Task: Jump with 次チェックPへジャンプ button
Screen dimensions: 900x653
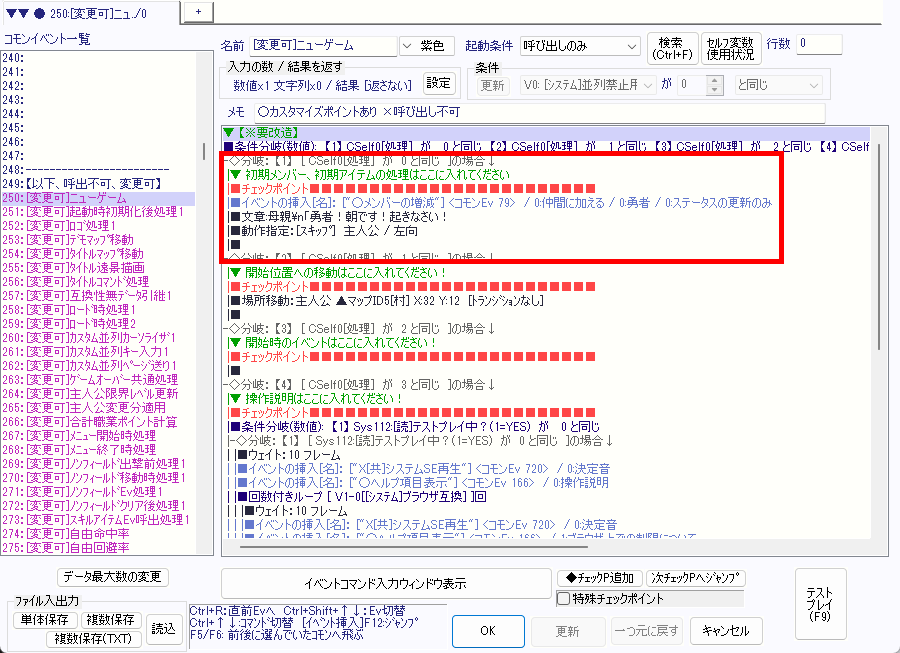Action: 697,578
